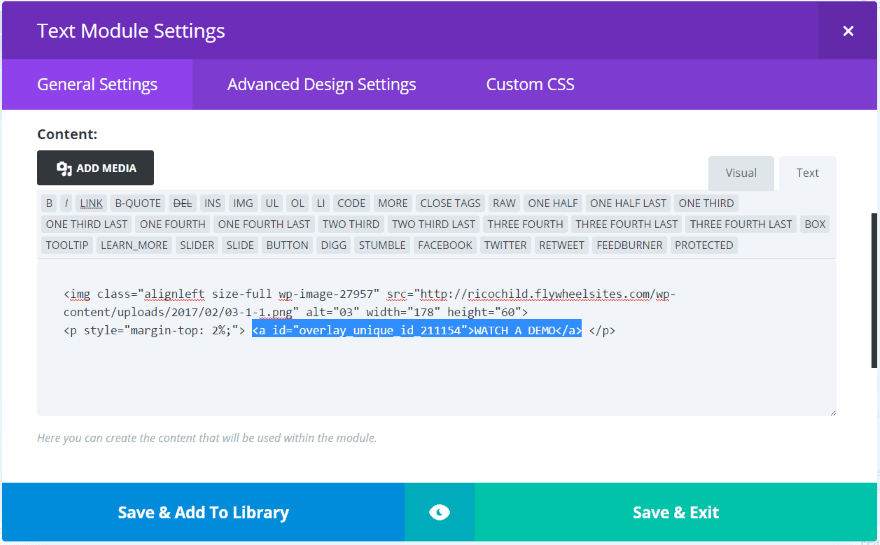Image resolution: width=880 pixels, height=545 pixels.
Task: Switch to Advanced Design Settings tab
Action: pyautogui.click(x=321, y=84)
